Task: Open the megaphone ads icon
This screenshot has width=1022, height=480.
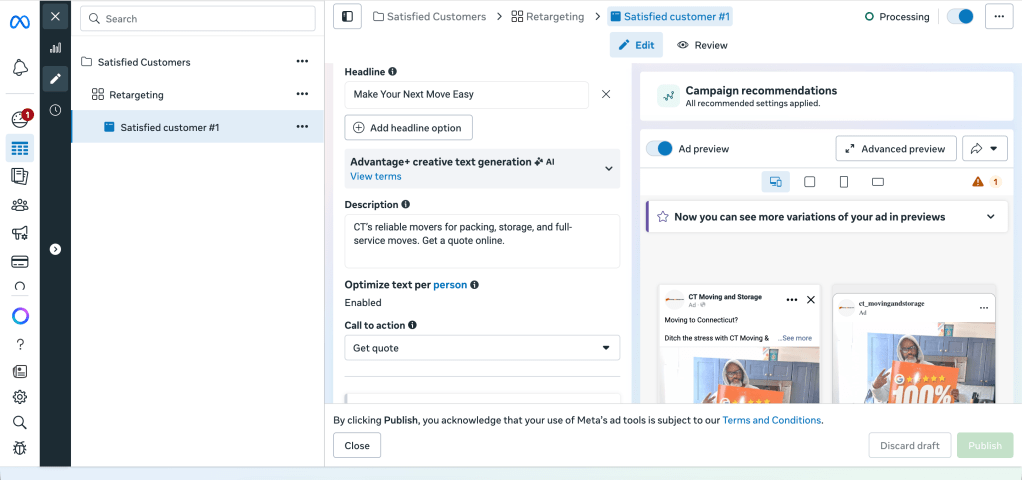Action: pos(19,233)
